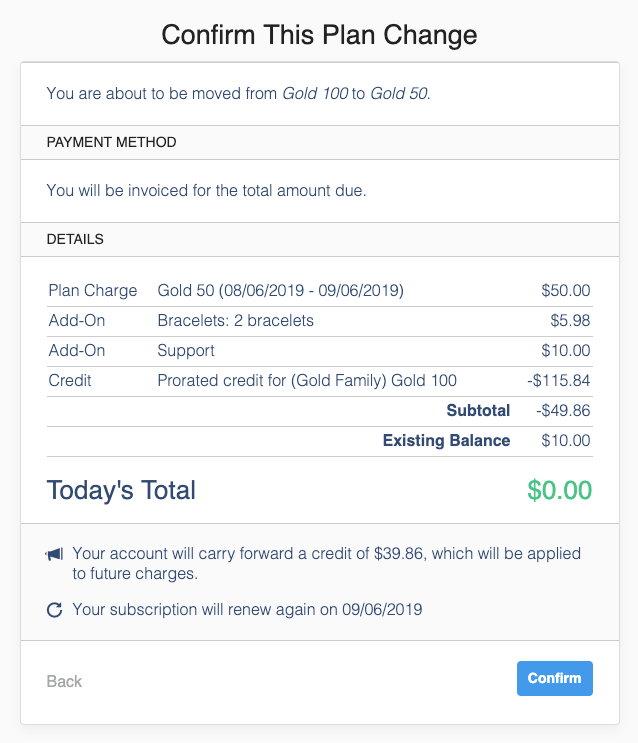
Task: Click the Existing Balance $10.00 amount
Action: (x=565, y=440)
